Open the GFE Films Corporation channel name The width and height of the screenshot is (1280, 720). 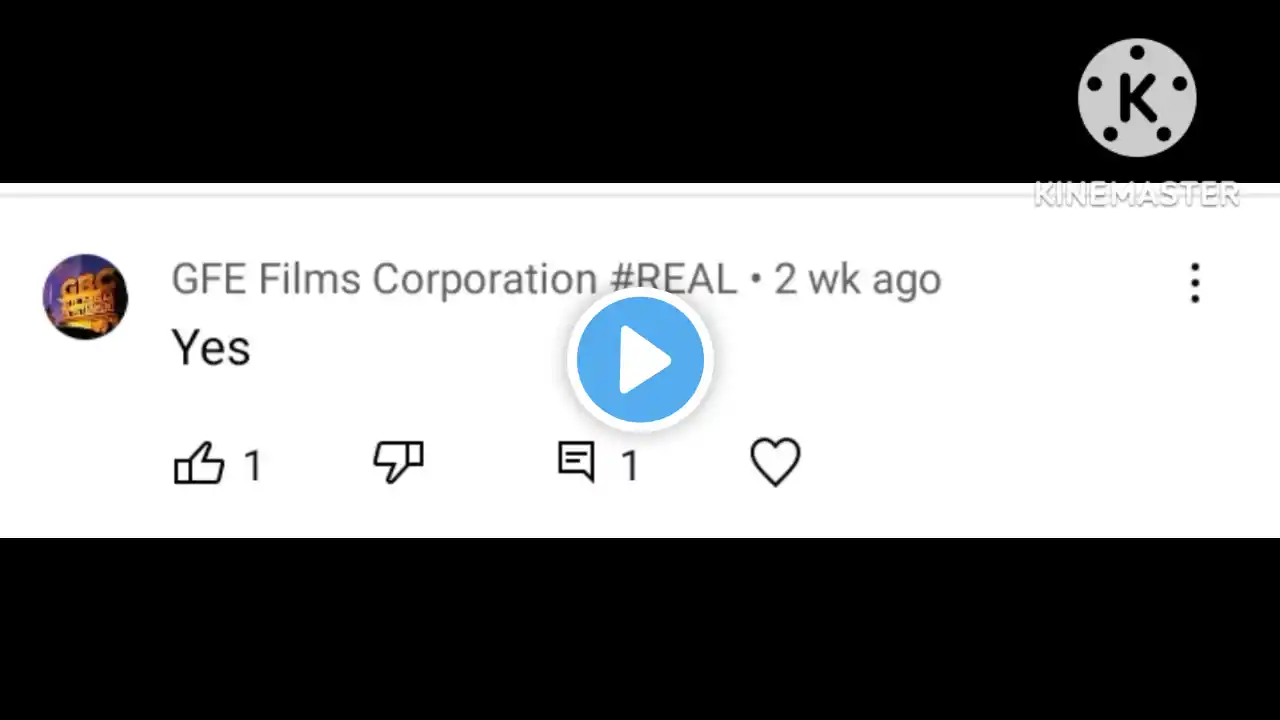point(454,279)
